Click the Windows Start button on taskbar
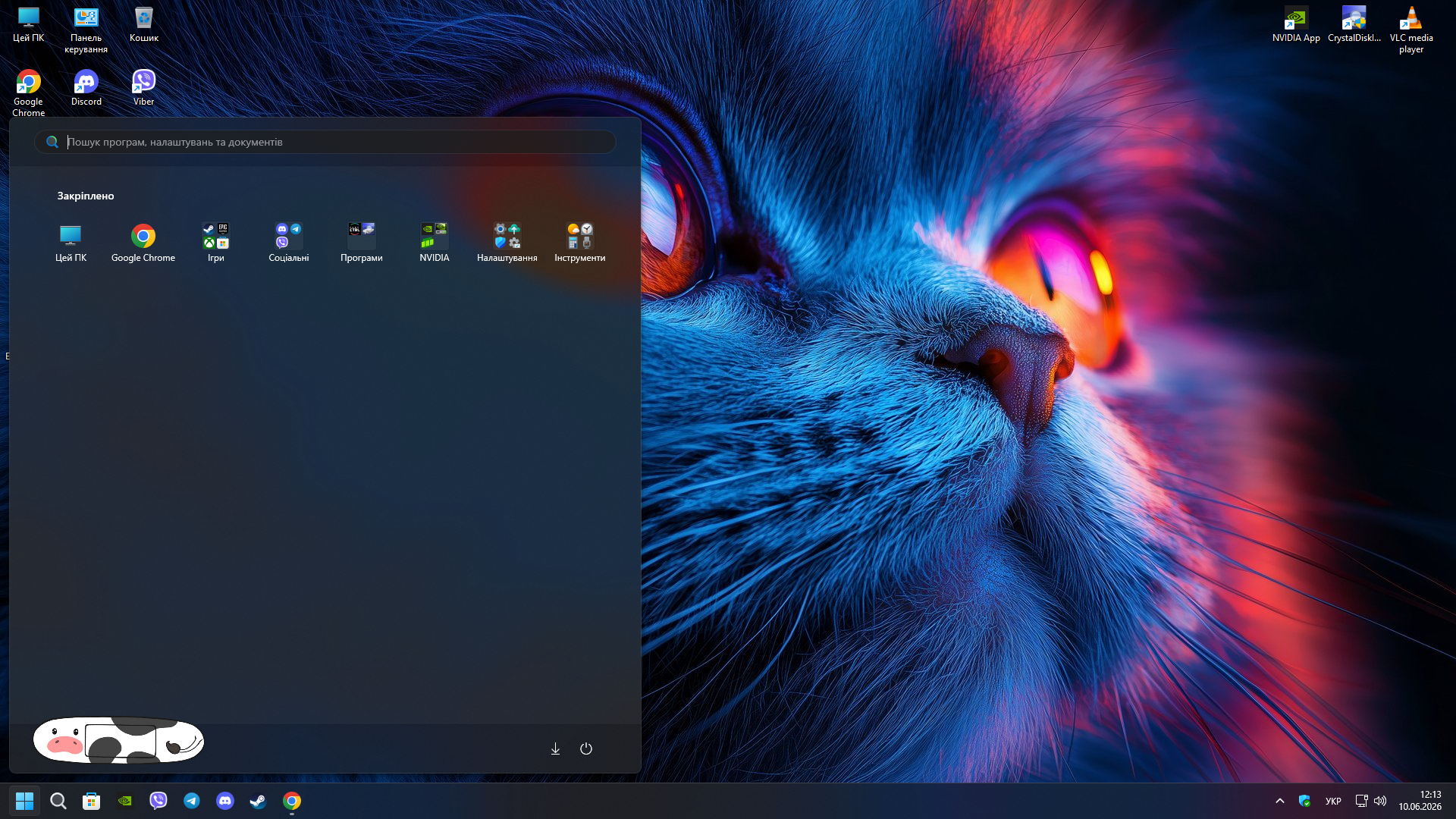Image resolution: width=1456 pixels, height=819 pixels. coord(24,801)
